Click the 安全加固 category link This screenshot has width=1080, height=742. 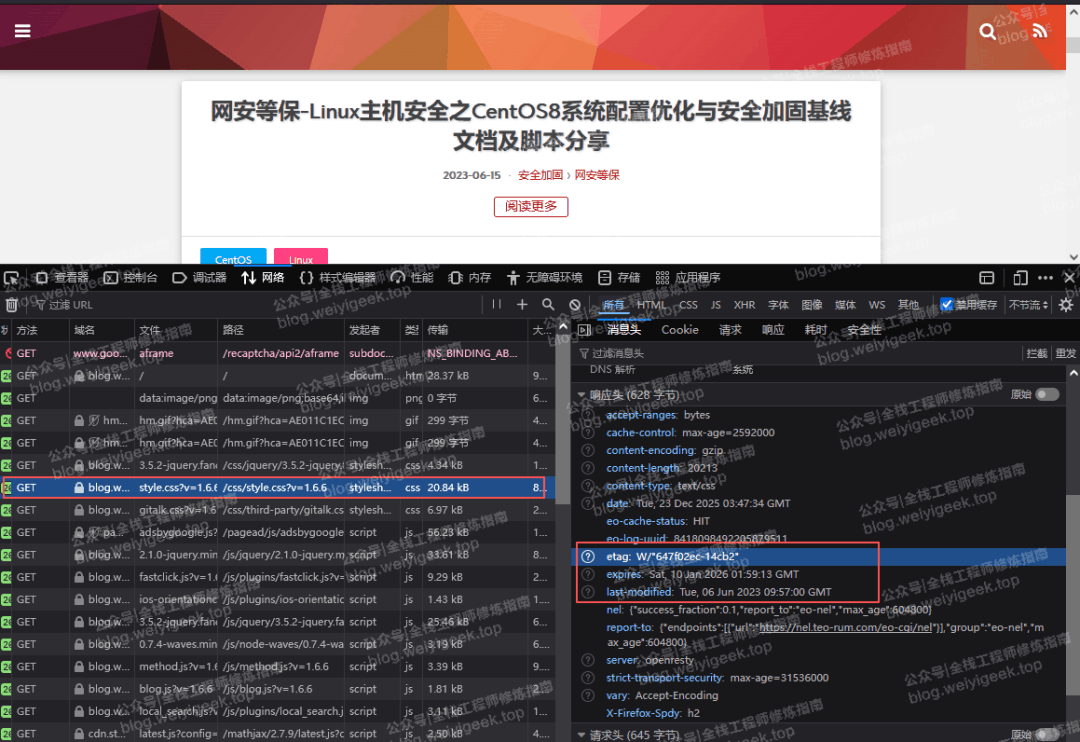coord(540,175)
